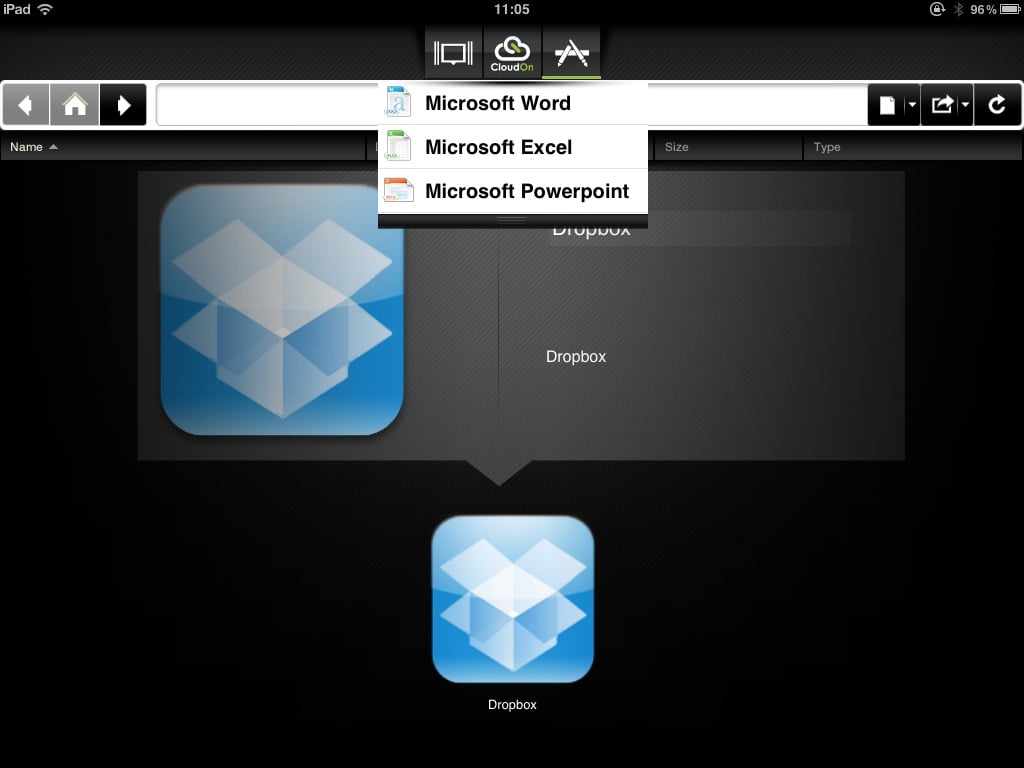Choose Microsoft Word from menu
Screen dimensions: 1024x768
coord(513,103)
